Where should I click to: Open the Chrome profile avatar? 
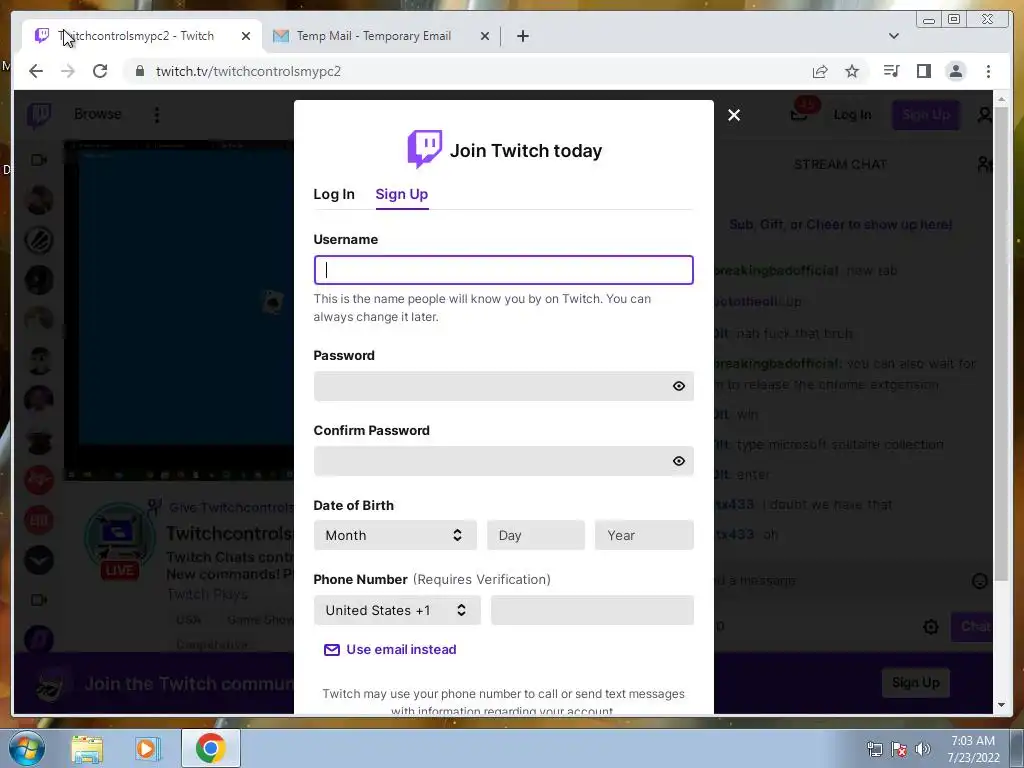(955, 71)
